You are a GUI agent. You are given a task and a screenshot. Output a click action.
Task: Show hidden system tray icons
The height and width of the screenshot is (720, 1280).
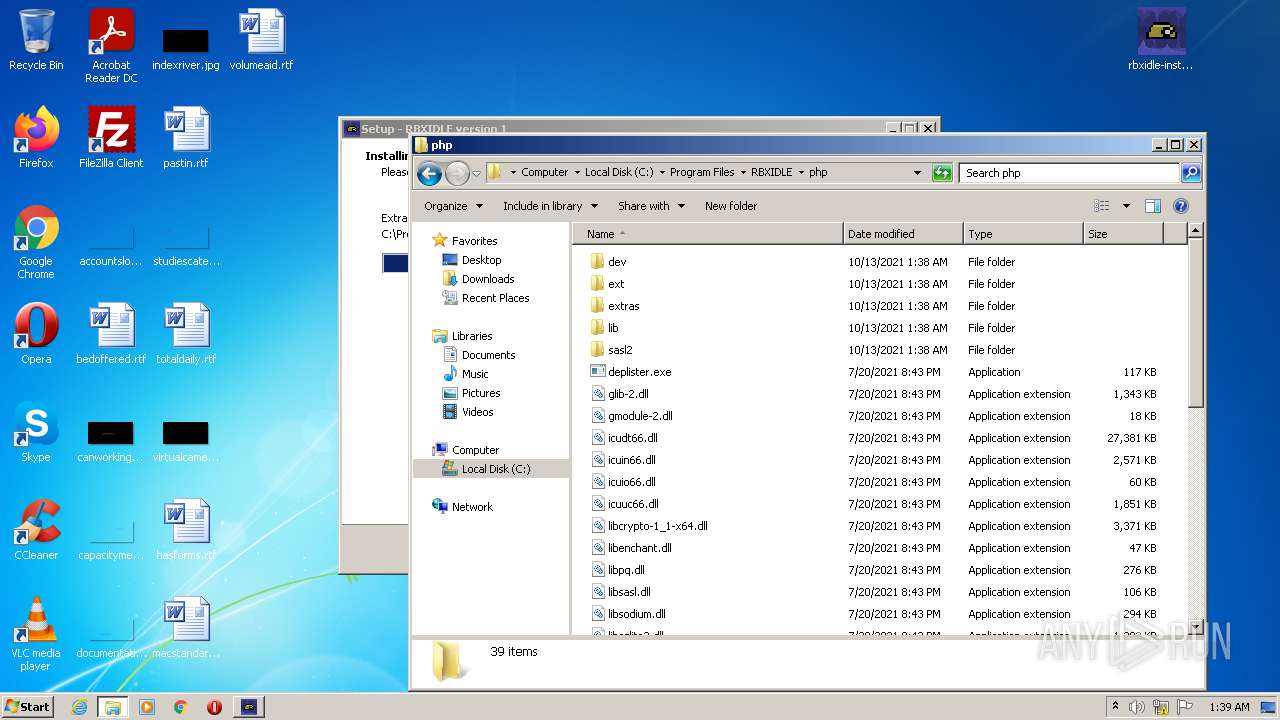(x=1115, y=707)
